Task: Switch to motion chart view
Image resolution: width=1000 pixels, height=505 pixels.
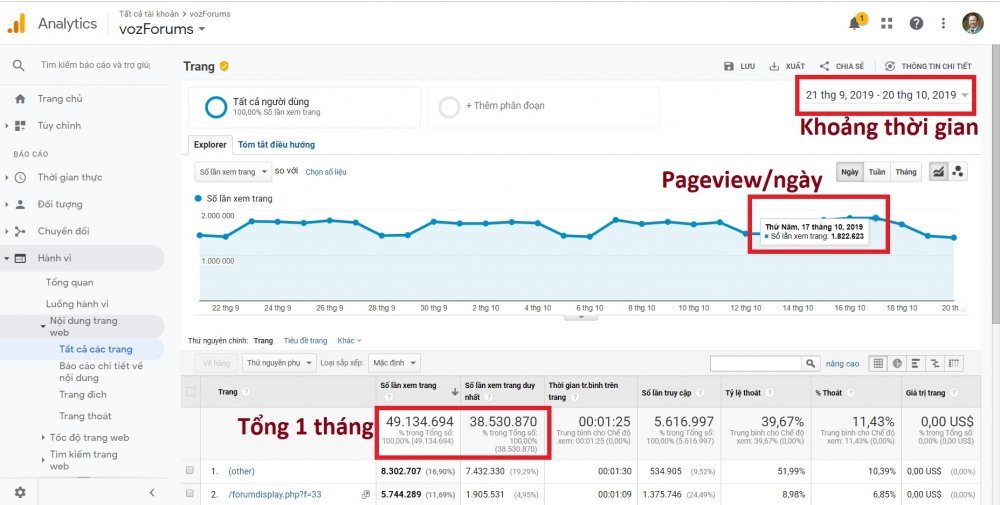Action: point(957,172)
